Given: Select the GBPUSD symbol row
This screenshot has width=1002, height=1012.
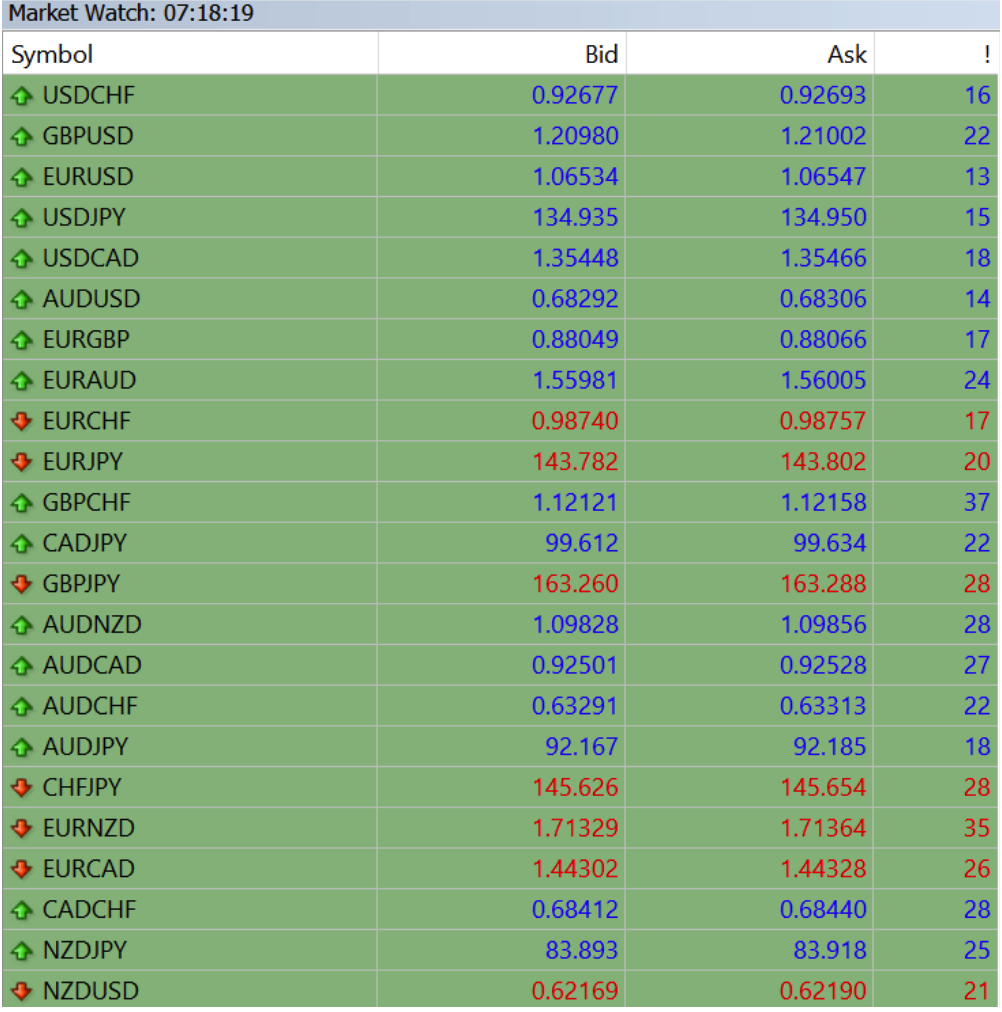Looking at the screenshot, I should [x=501, y=136].
